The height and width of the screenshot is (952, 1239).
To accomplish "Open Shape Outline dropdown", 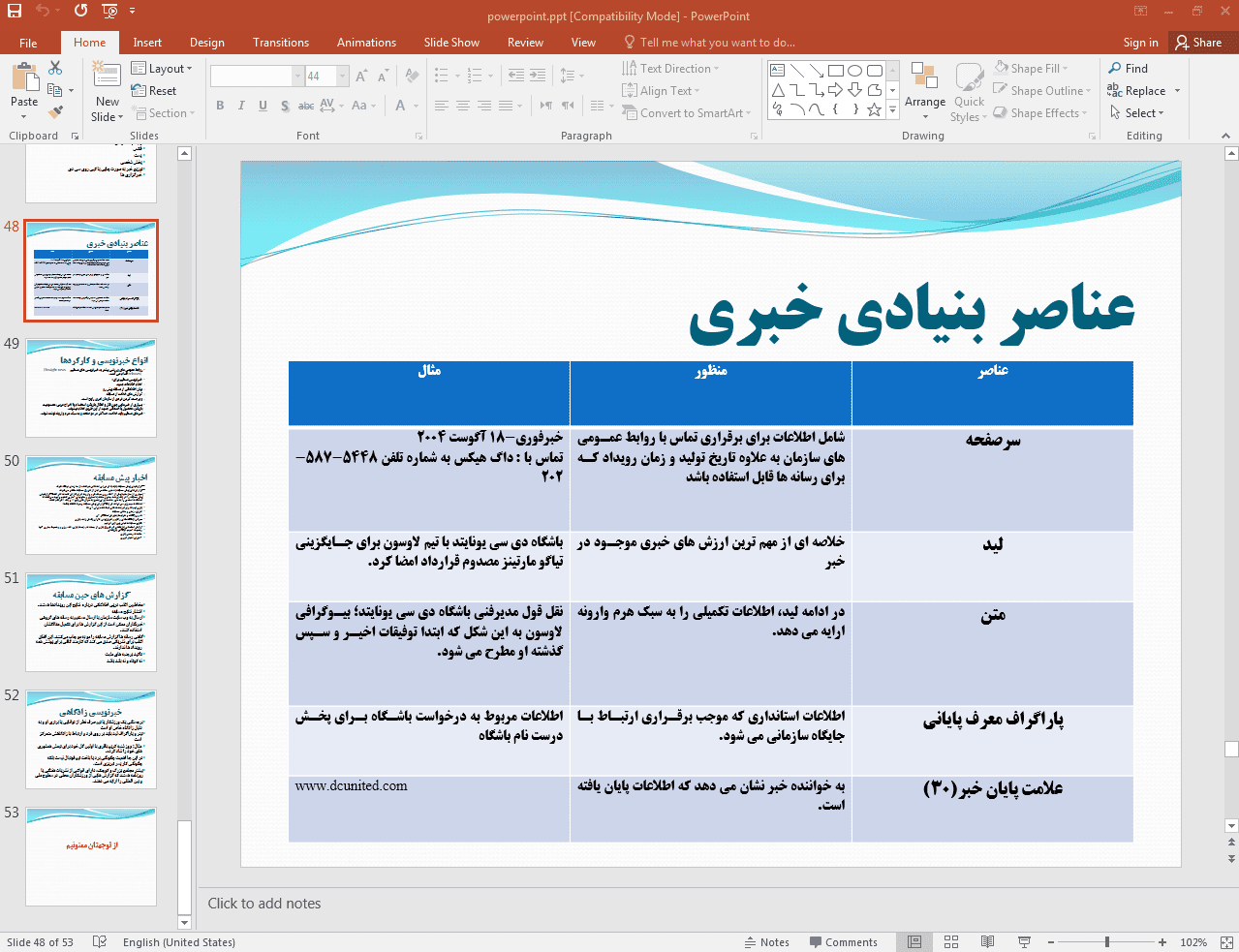I will tap(1042, 91).
